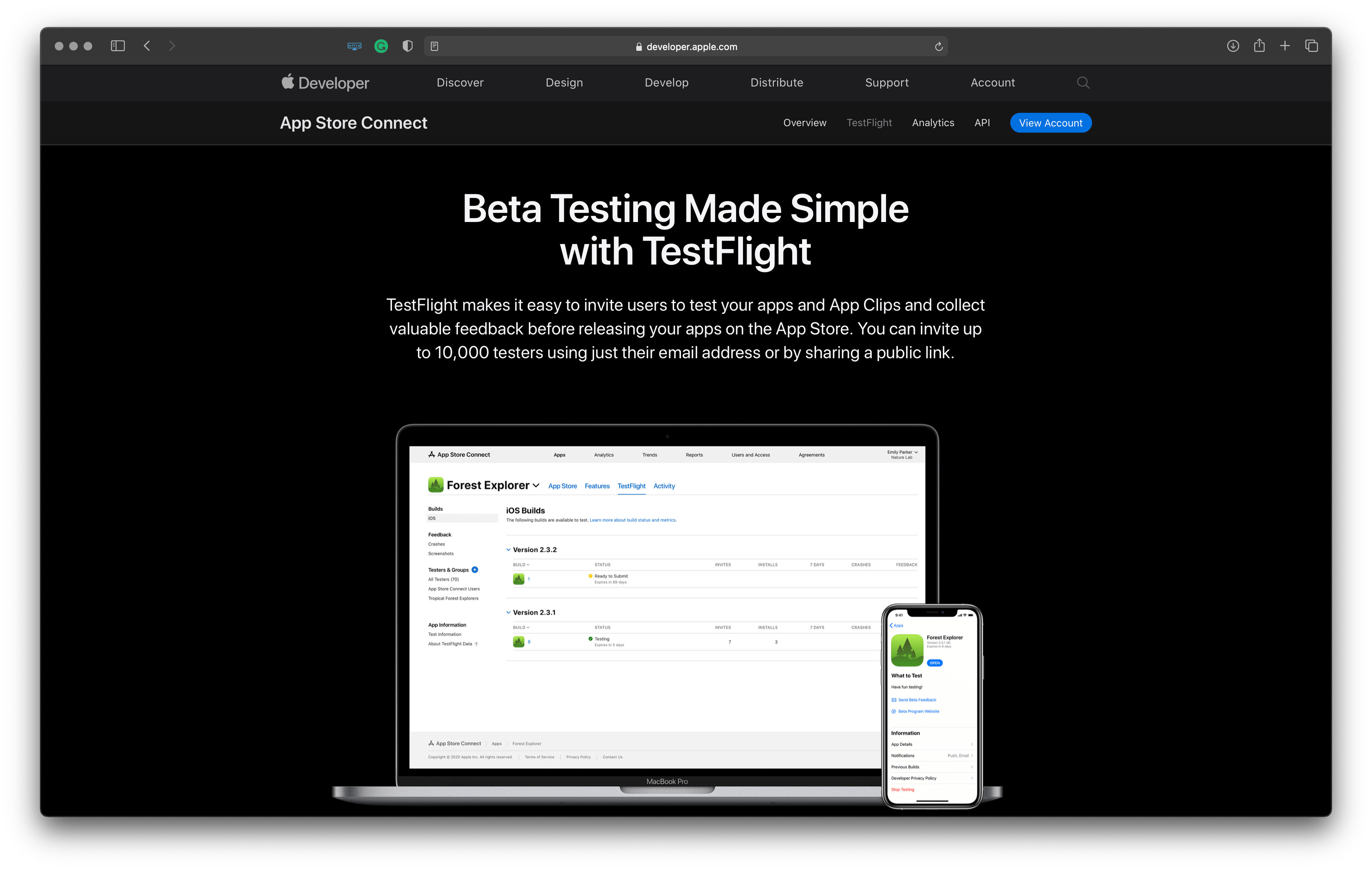The height and width of the screenshot is (870, 1372).
Task: Click the Terms of Service footer link
Action: point(539,757)
